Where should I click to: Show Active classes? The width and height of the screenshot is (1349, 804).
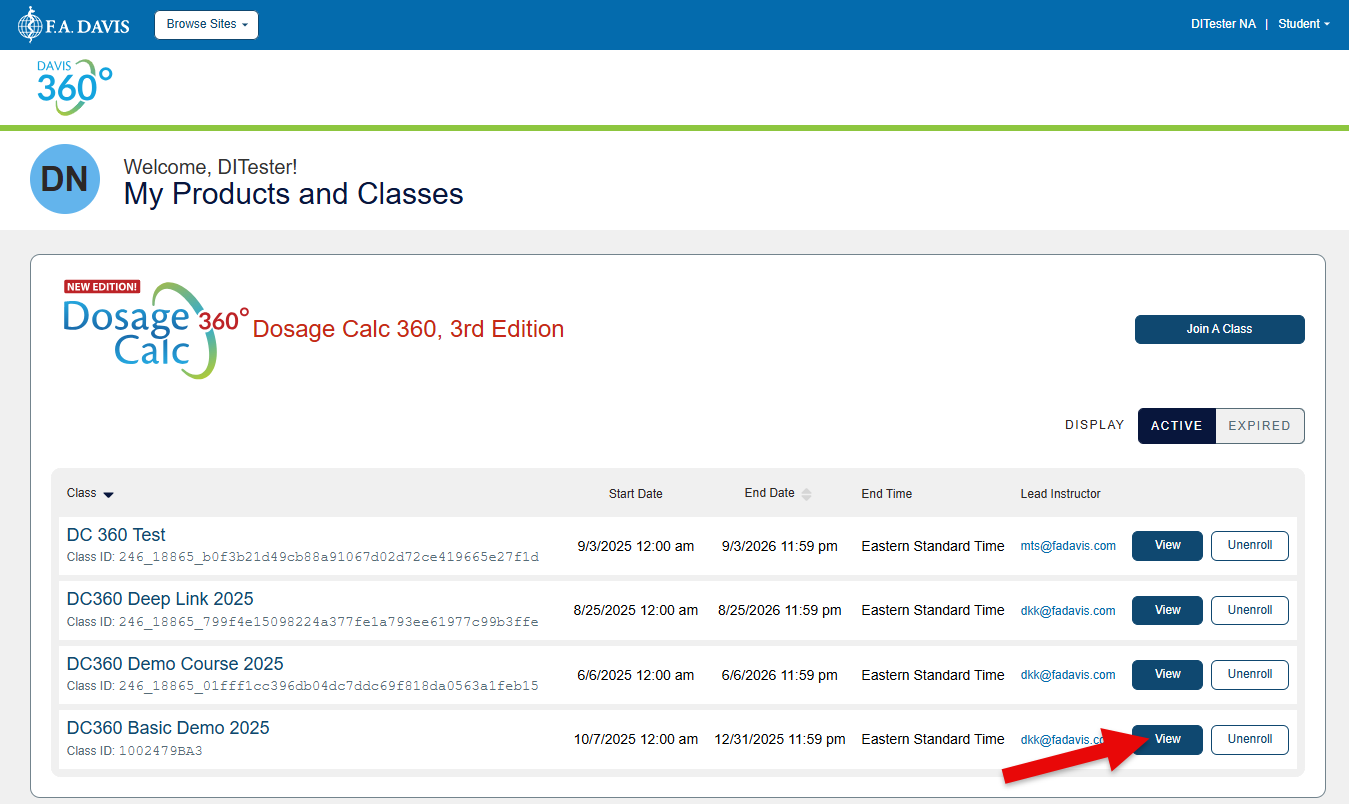1176,426
